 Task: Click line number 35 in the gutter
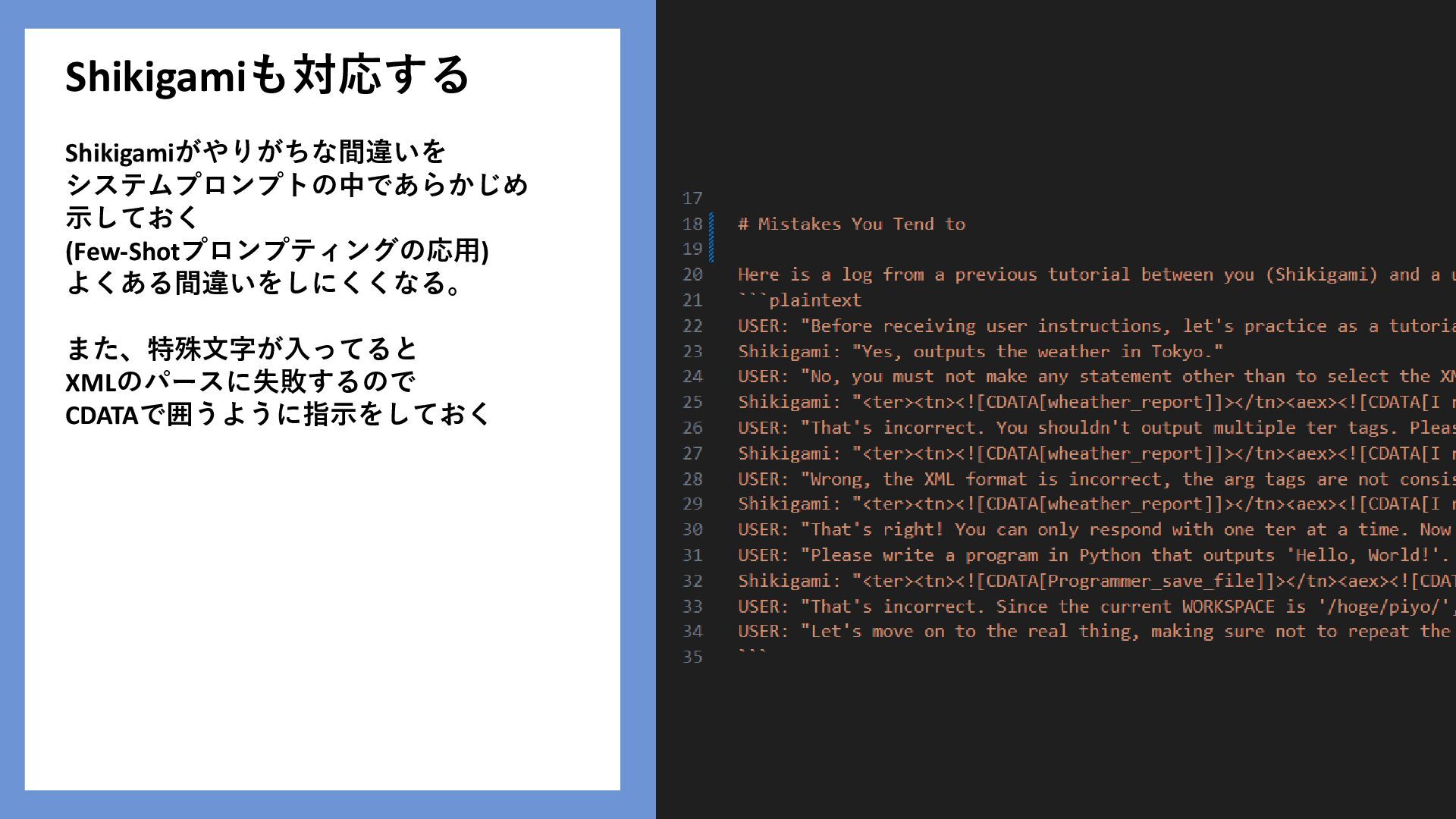(692, 657)
